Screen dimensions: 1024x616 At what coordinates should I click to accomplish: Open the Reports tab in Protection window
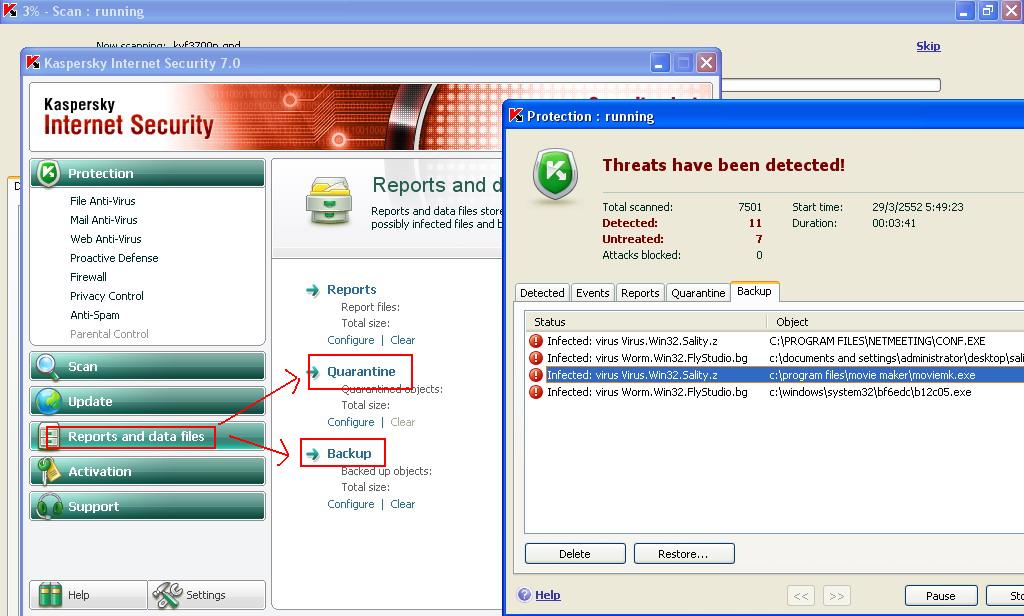click(x=640, y=293)
